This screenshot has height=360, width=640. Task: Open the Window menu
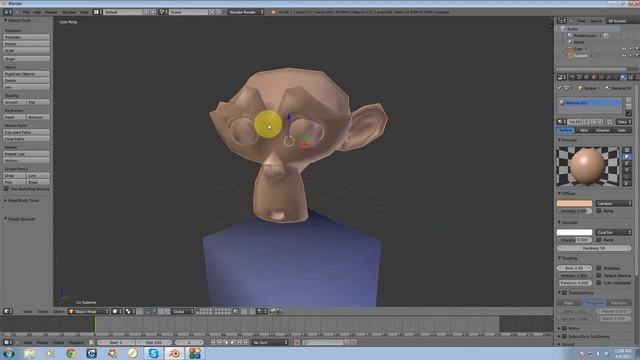69,12
